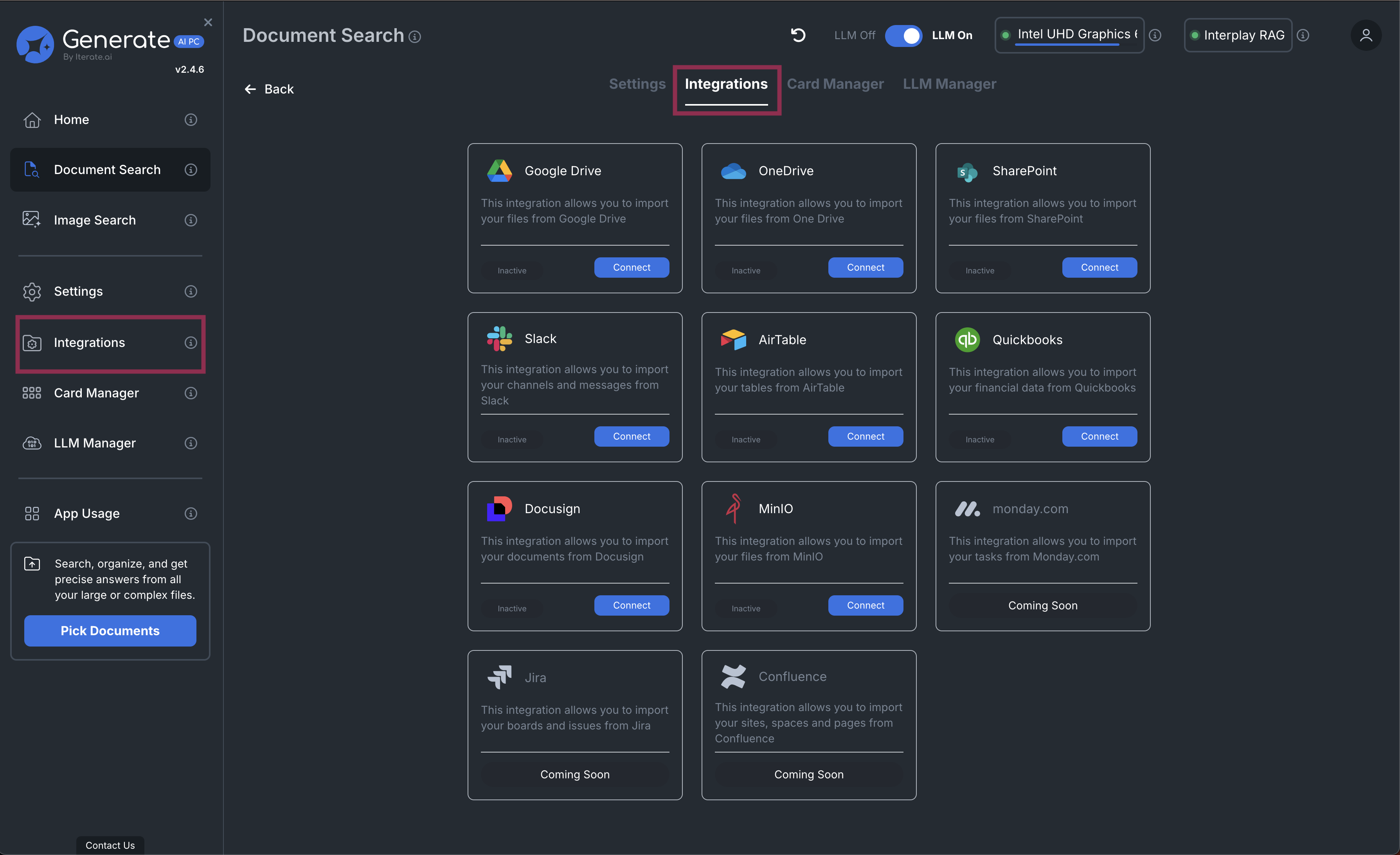This screenshot has width=1400, height=855.
Task: Click the info icon next to App Usage
Action: (x=191, y=514)
